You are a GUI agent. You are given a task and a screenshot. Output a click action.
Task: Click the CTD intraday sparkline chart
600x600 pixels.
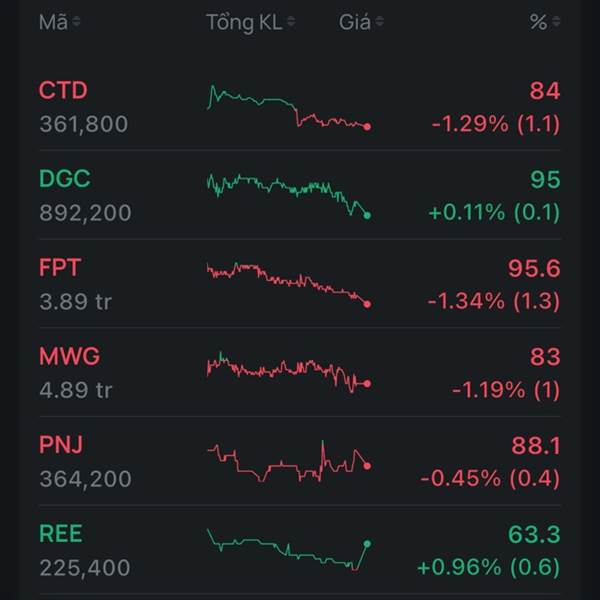coord(288,108)
